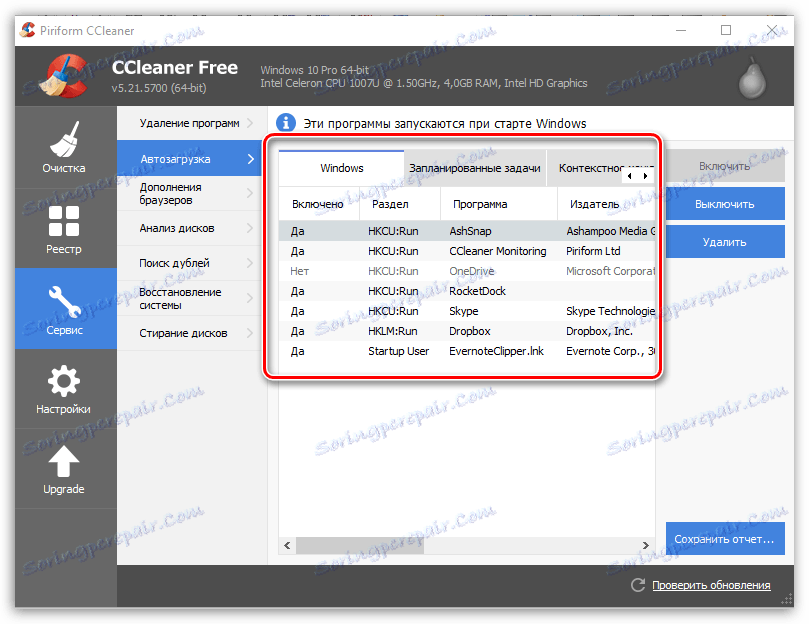This screenshot has height=624, width=809.
Task: Click the horizontal scrollbar thumb
Action: [360, 545]
